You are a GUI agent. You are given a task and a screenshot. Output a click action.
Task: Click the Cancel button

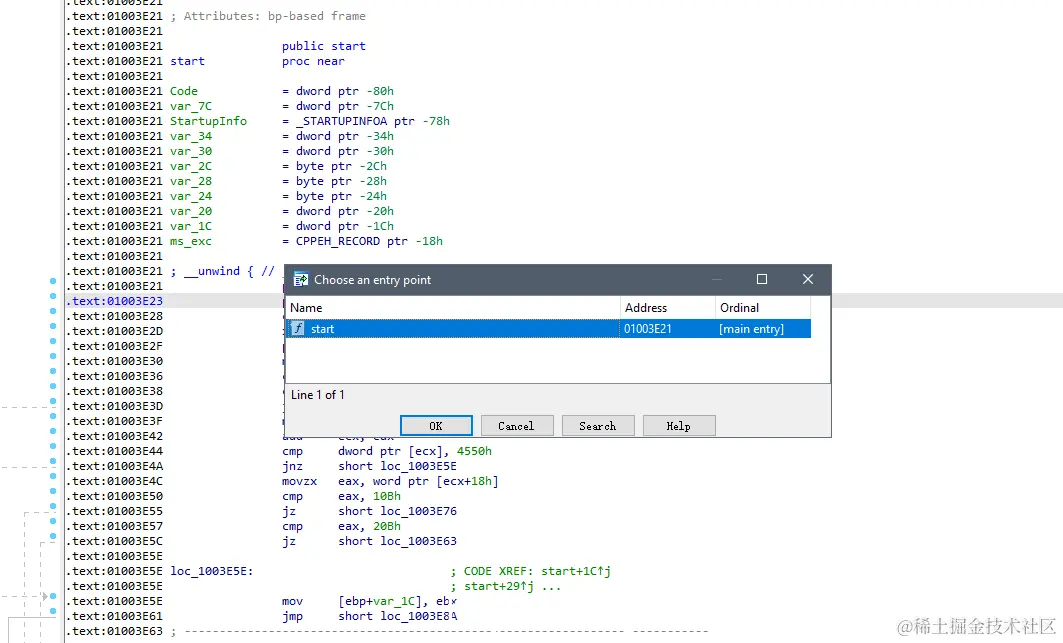[x=517, y=426]
